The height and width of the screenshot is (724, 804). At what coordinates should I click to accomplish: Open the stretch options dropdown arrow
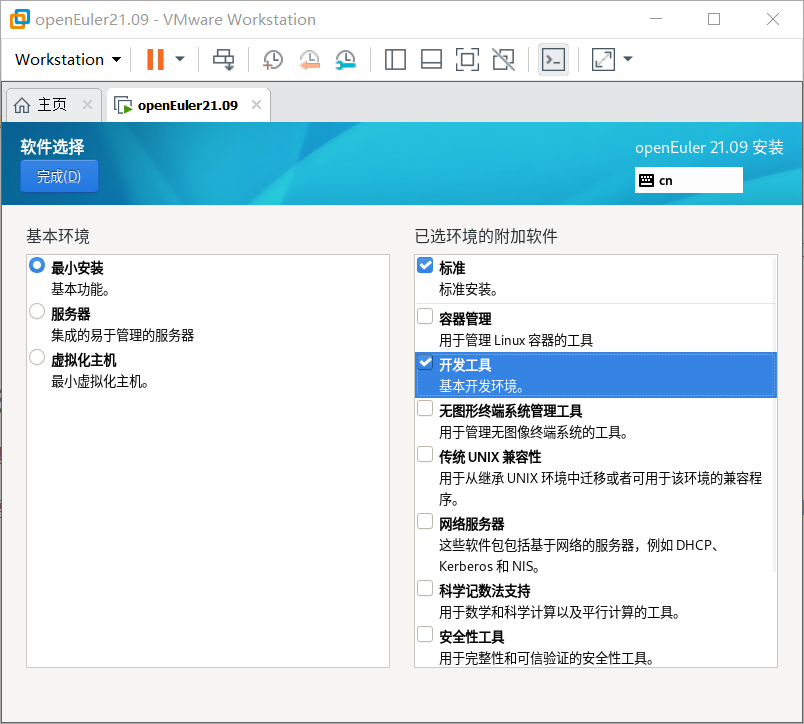(x=628, y=59)
